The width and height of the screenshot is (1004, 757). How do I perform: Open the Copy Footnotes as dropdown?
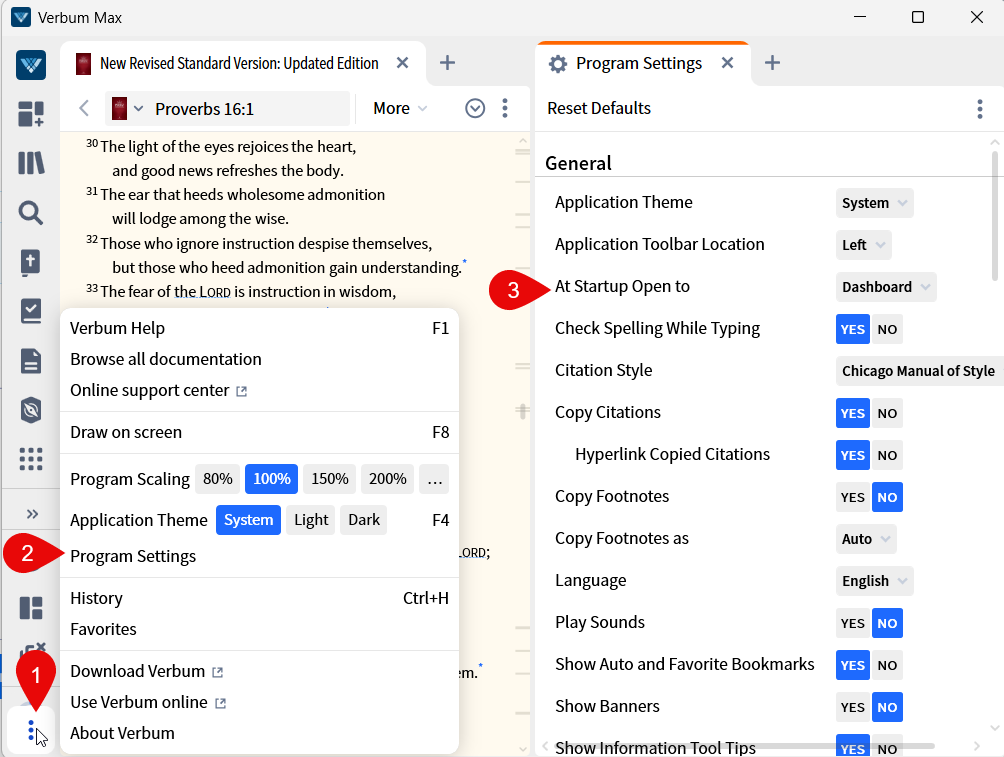[x=866, y=539]
